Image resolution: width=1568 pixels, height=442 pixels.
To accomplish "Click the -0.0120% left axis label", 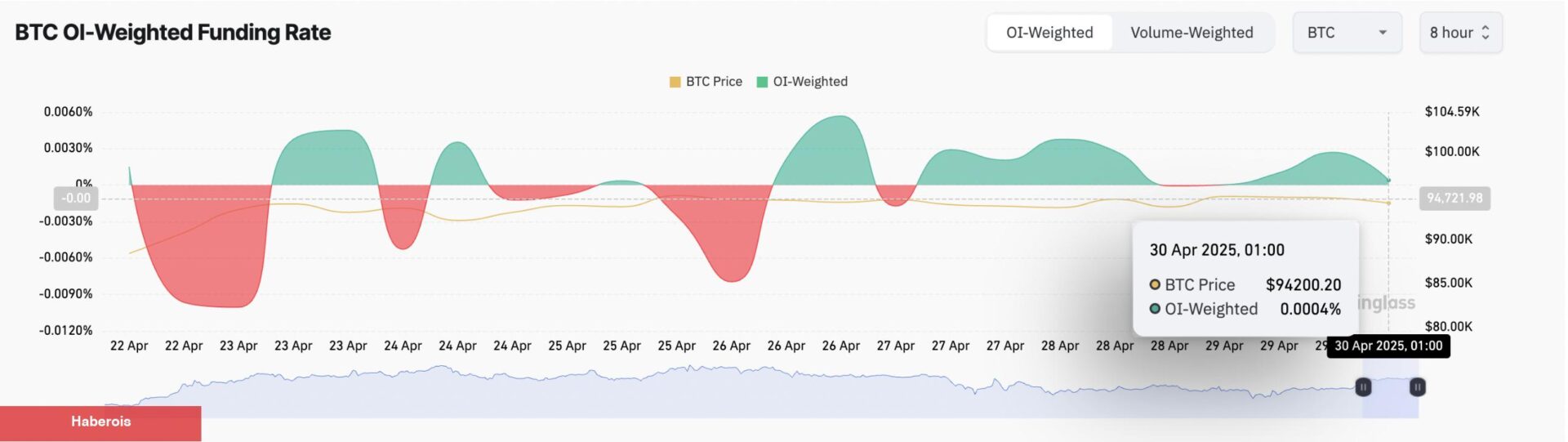I will click(x=65, y=330).
